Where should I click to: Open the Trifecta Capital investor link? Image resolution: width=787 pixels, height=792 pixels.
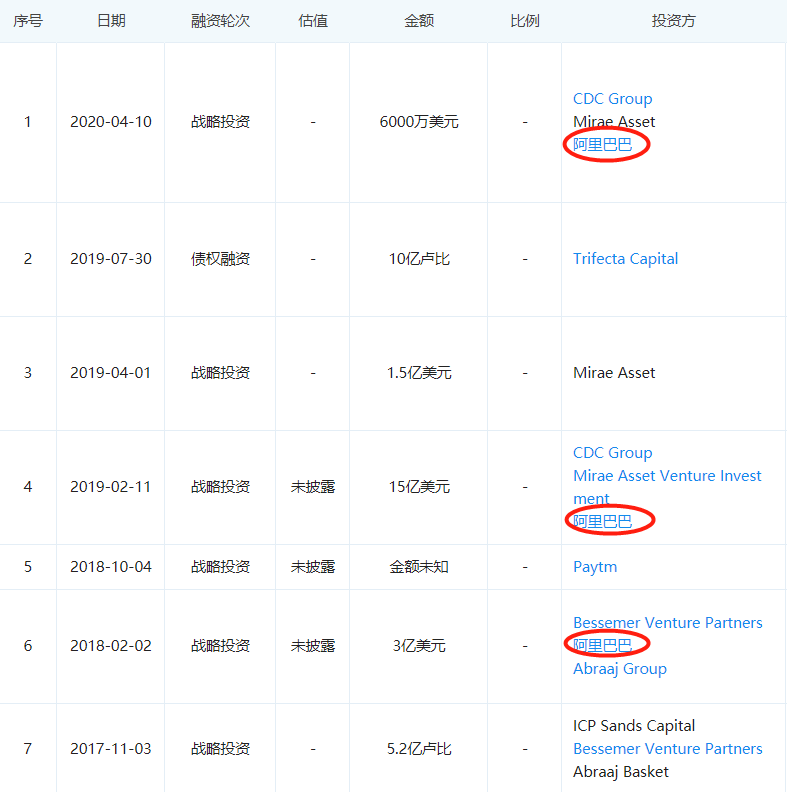(x=625, y=259)
